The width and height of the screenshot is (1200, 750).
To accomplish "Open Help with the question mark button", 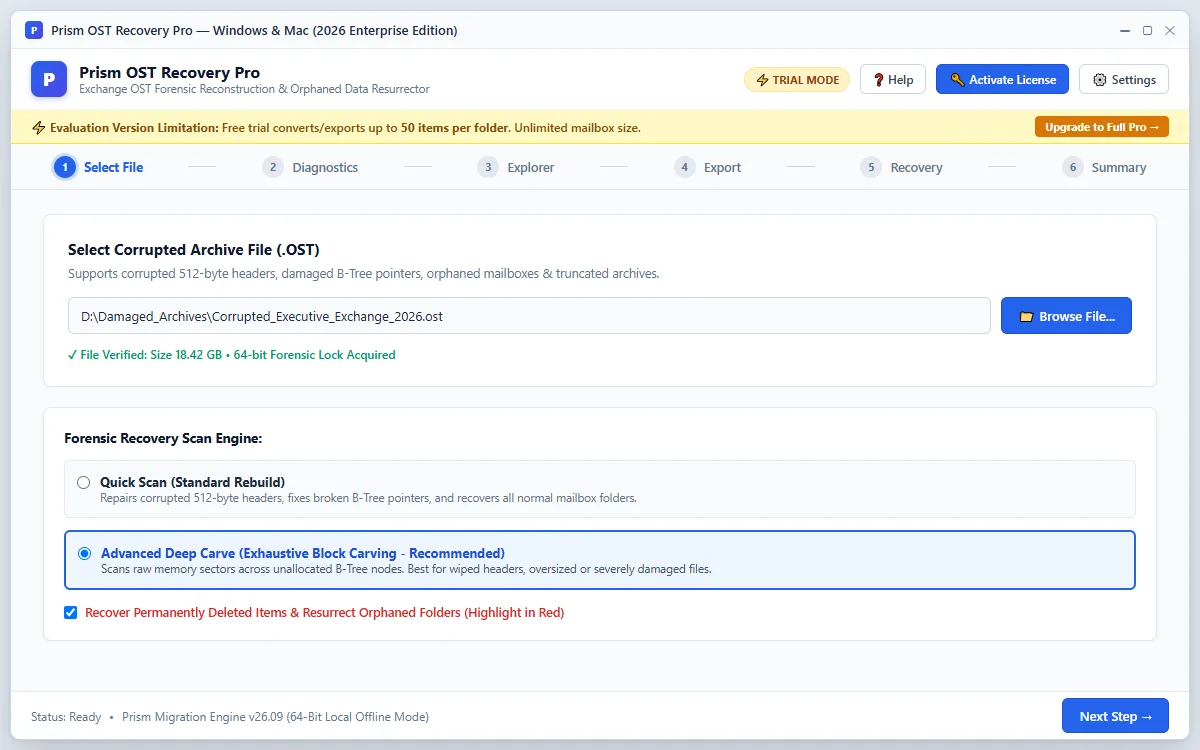I will (893, 80).
